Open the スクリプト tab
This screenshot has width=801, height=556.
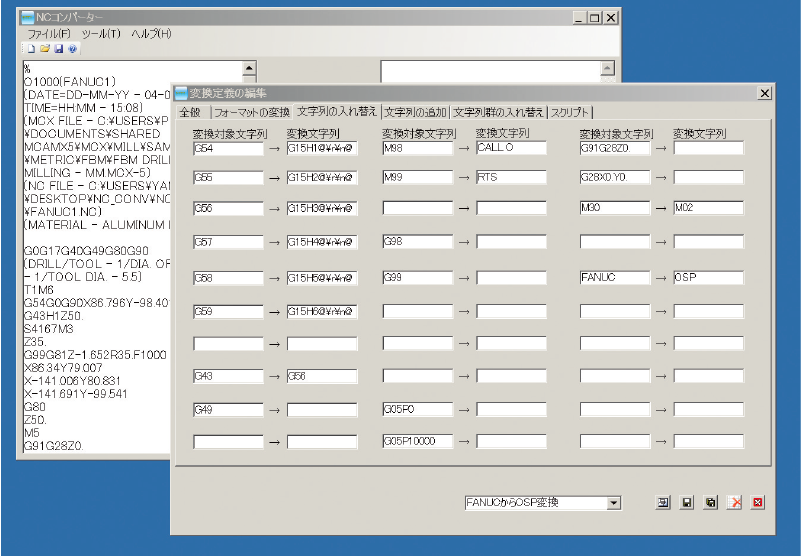[570, 112]
